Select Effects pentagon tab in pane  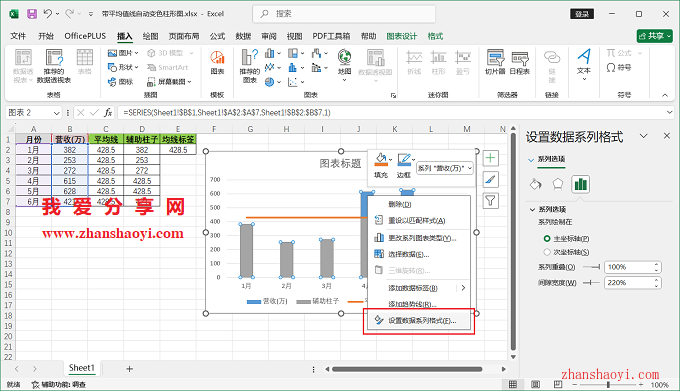558,184
